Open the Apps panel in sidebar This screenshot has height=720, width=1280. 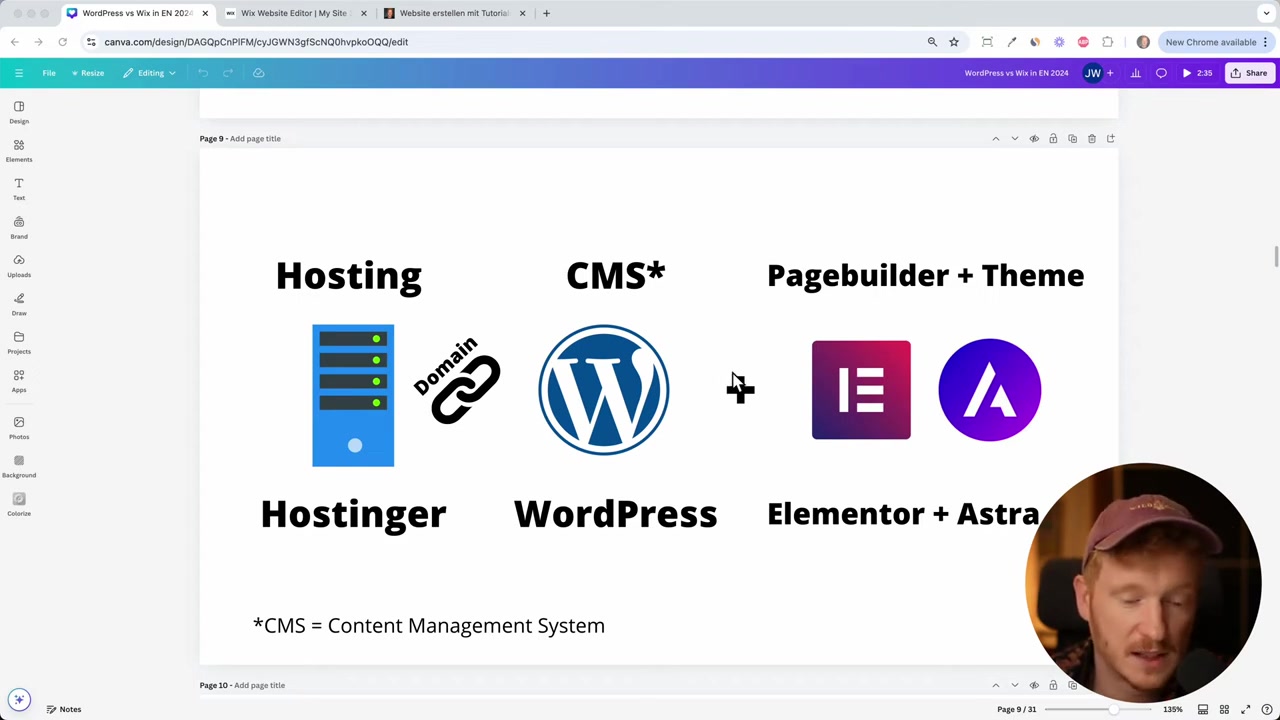19,380
